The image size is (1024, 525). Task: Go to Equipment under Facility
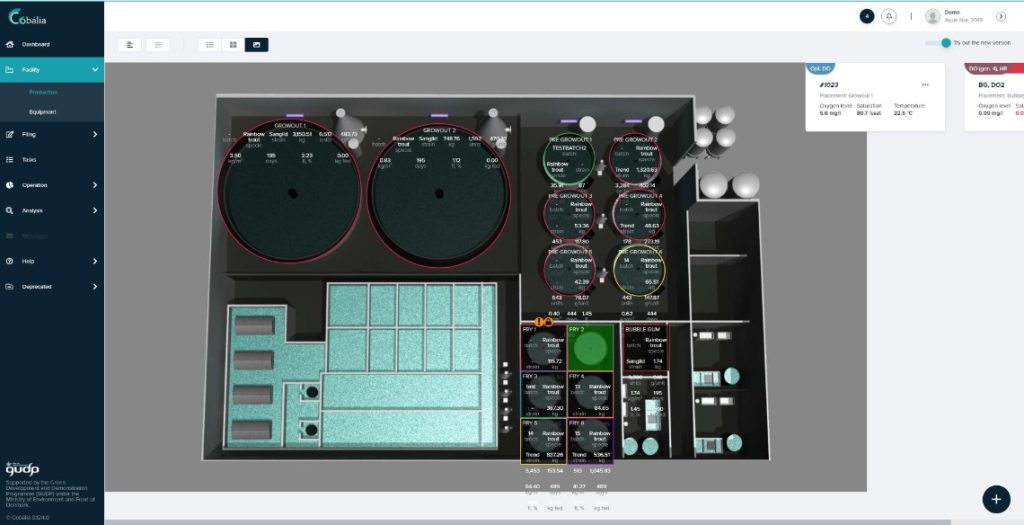tap(42, 112)
